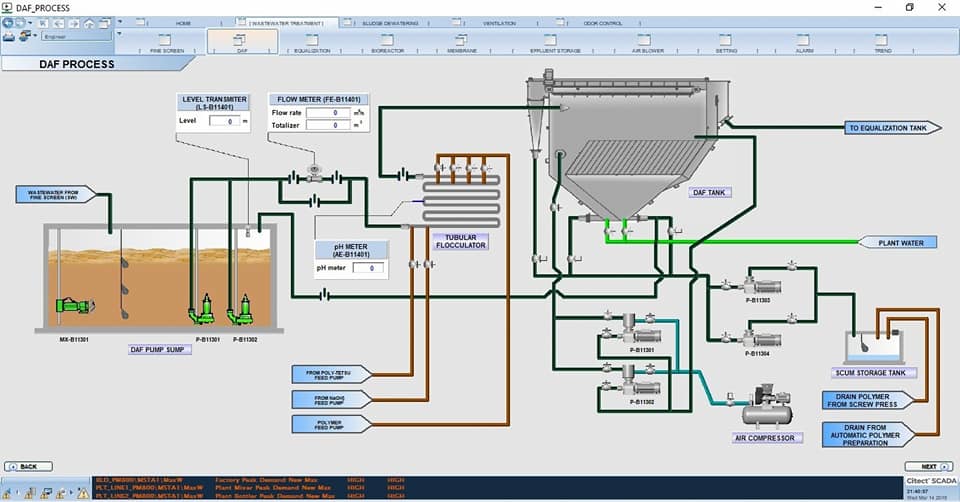Image resolution: width=960 pixels, height=502 pixels.
Task: Open the TREND page
Action: click(x=882, y=43)
